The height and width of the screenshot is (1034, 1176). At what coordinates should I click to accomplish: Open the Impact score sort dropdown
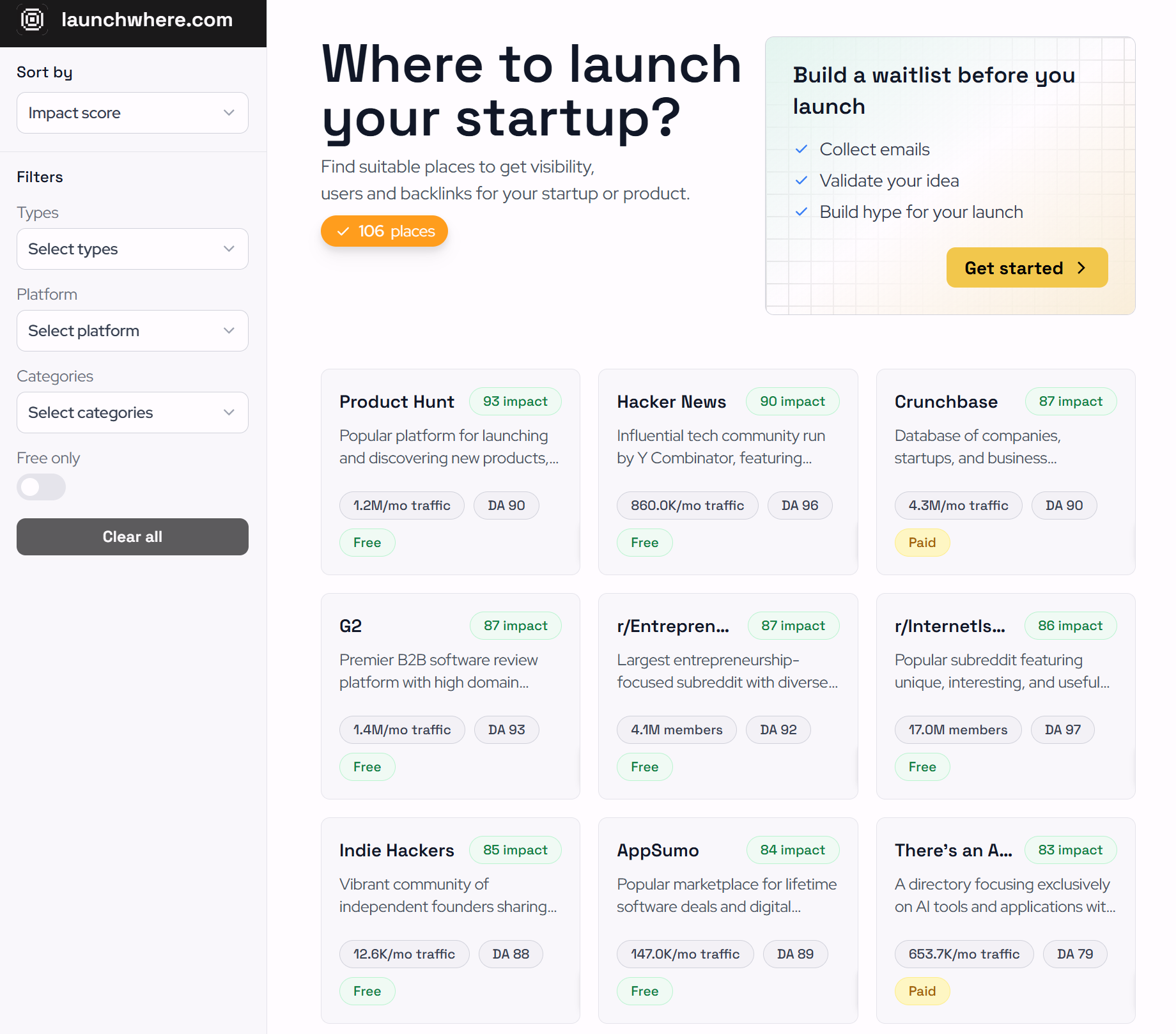[132, 113]
